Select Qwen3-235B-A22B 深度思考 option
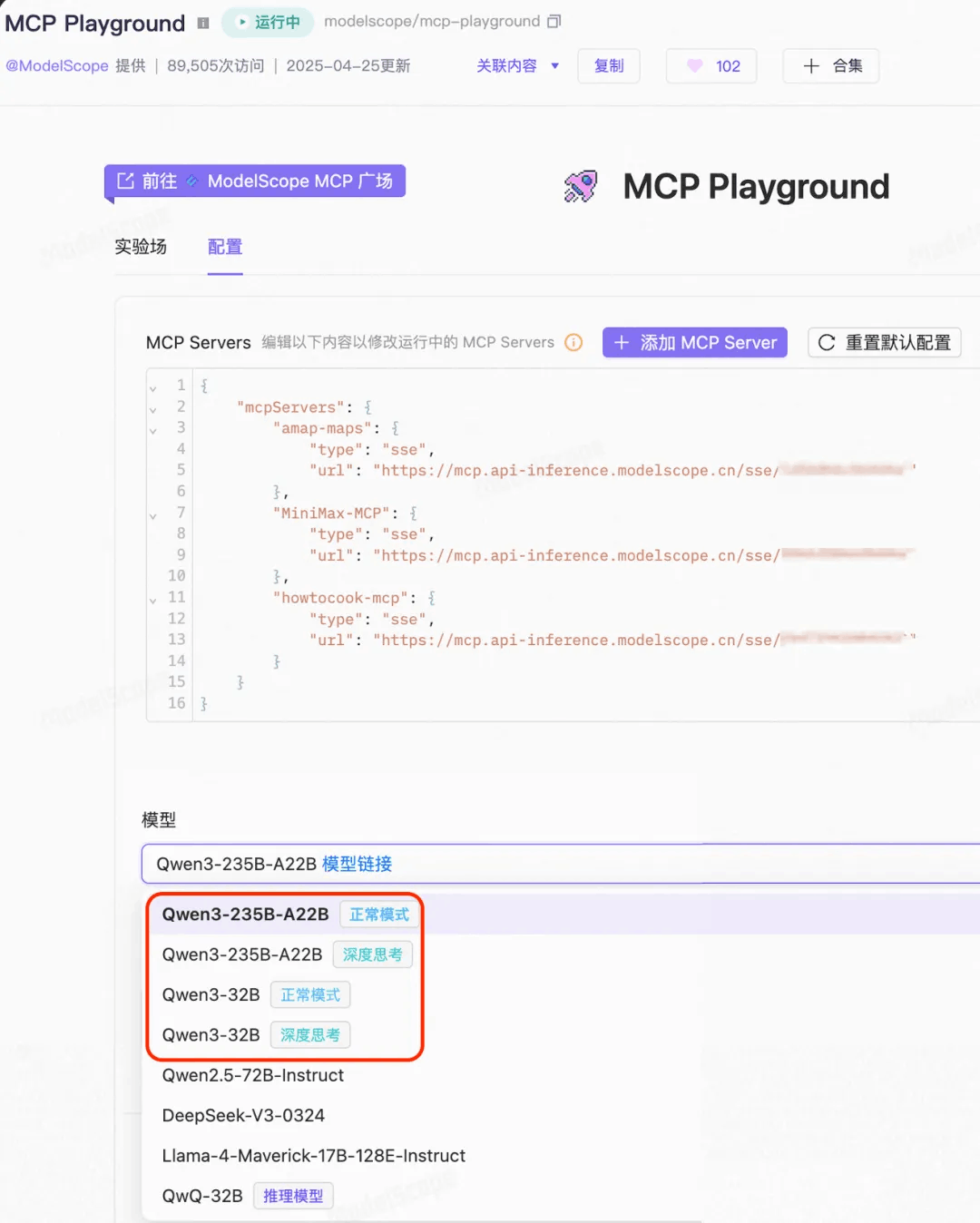 (x=561, y=954)
